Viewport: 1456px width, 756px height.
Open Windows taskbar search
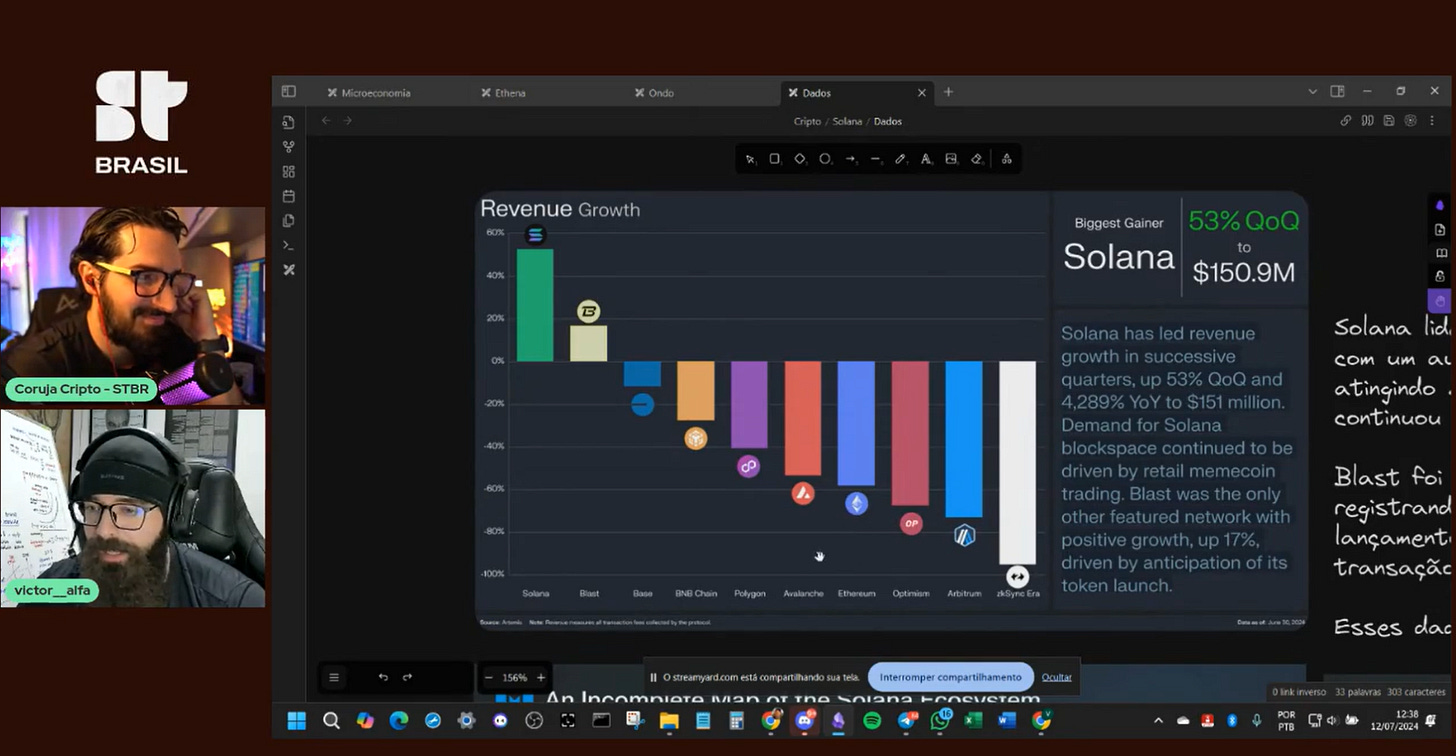331,720
